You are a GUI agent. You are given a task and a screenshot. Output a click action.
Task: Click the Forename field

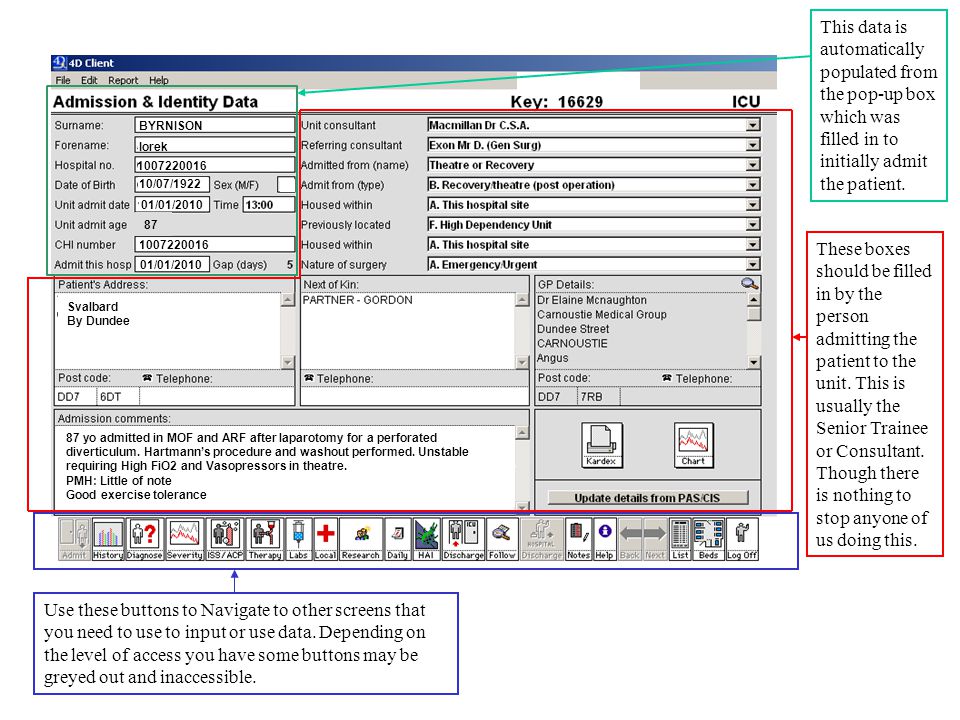pyautogui.click(x=214, y=145)
